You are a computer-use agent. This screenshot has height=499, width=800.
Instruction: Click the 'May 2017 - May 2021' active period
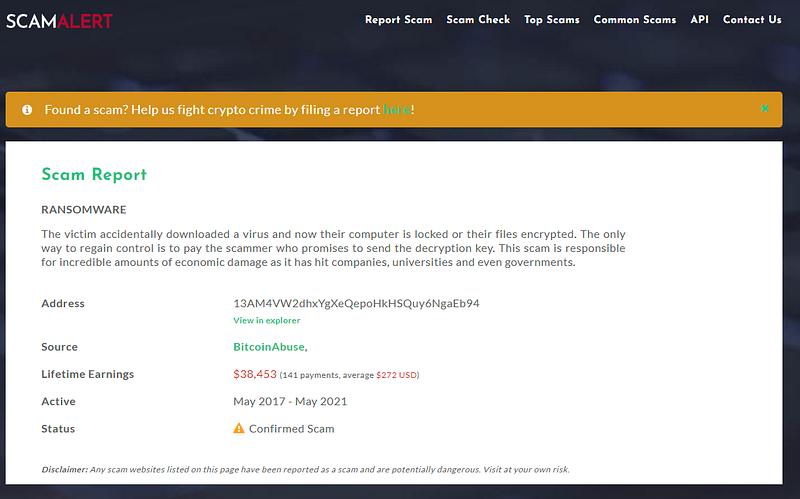pyautogui.click(x=290, y=402)
